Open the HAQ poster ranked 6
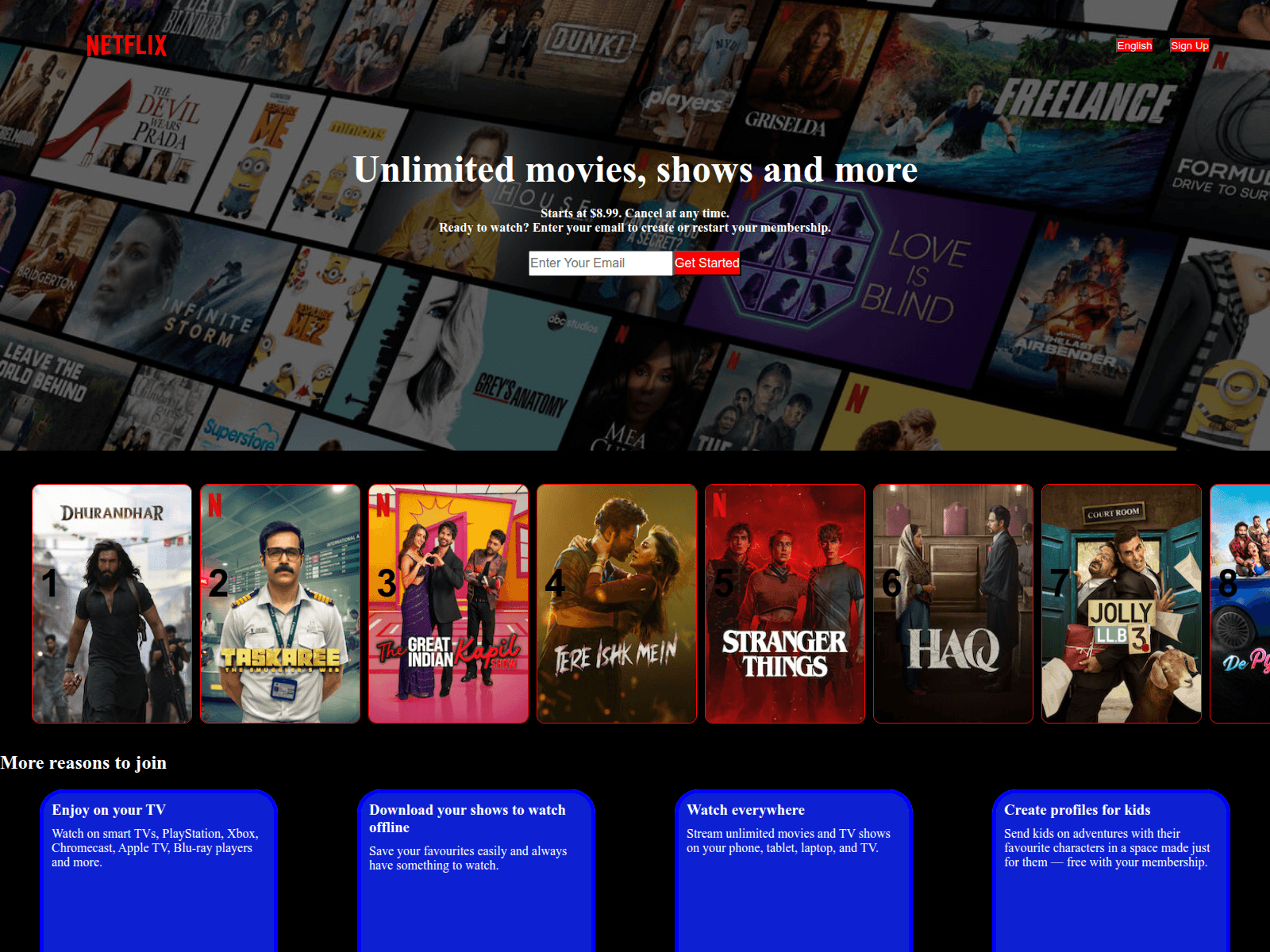Image resolution: width=1270 pixels, height=952 pixels. pyautogui.click(x=953, y=604)
